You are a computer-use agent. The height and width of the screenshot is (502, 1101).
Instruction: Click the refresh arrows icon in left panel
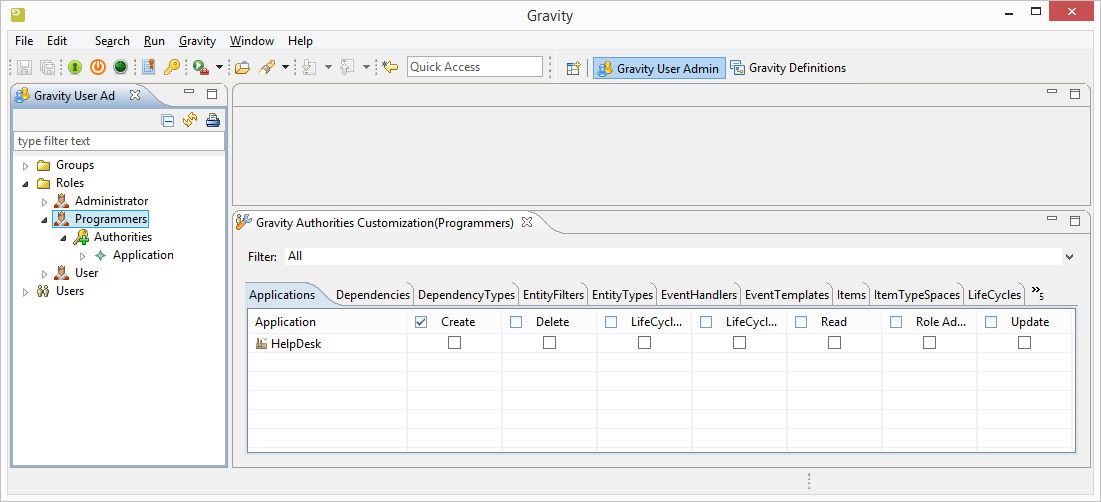point(190,121)
